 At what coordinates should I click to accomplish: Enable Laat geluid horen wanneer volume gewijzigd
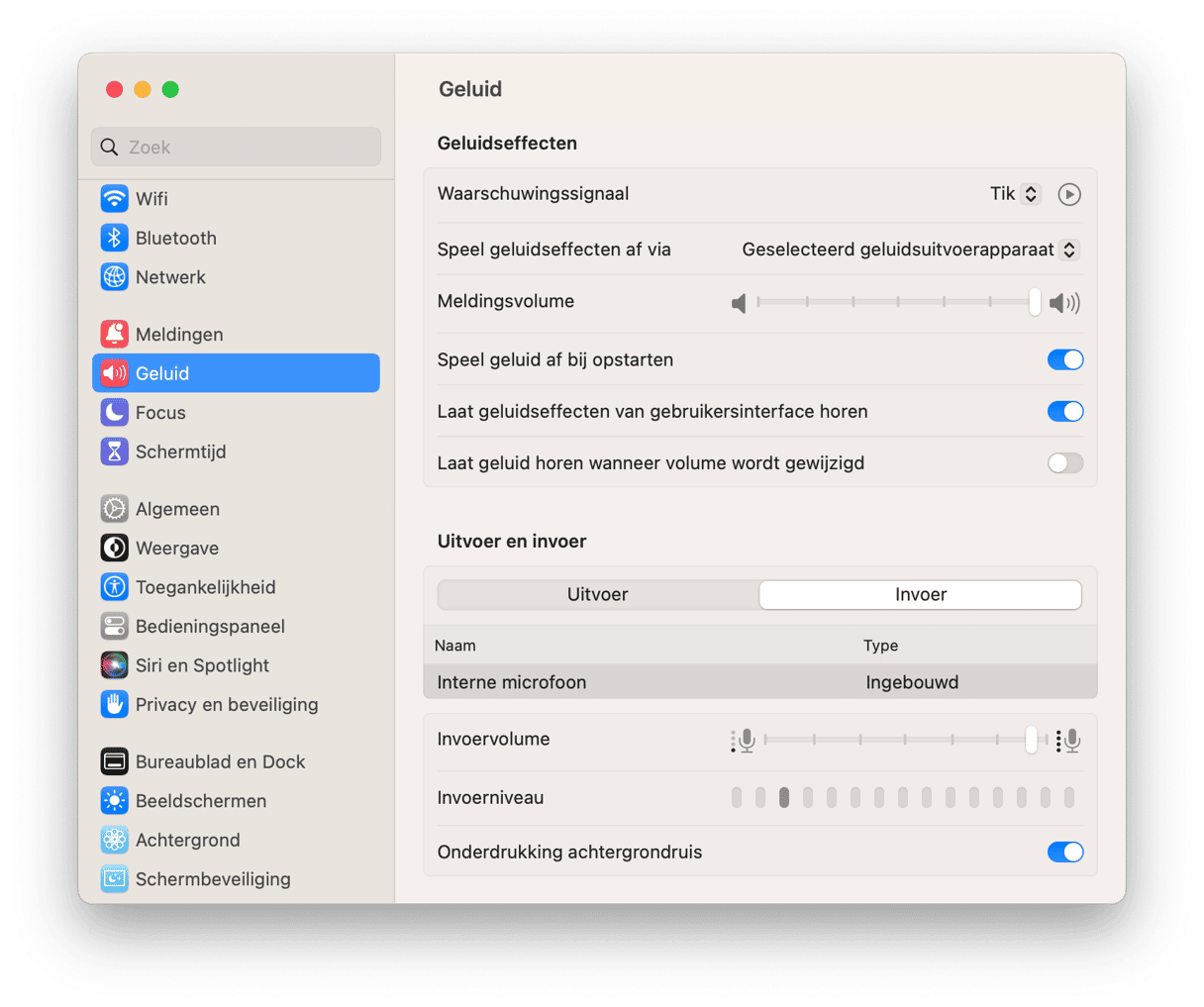1065,462
